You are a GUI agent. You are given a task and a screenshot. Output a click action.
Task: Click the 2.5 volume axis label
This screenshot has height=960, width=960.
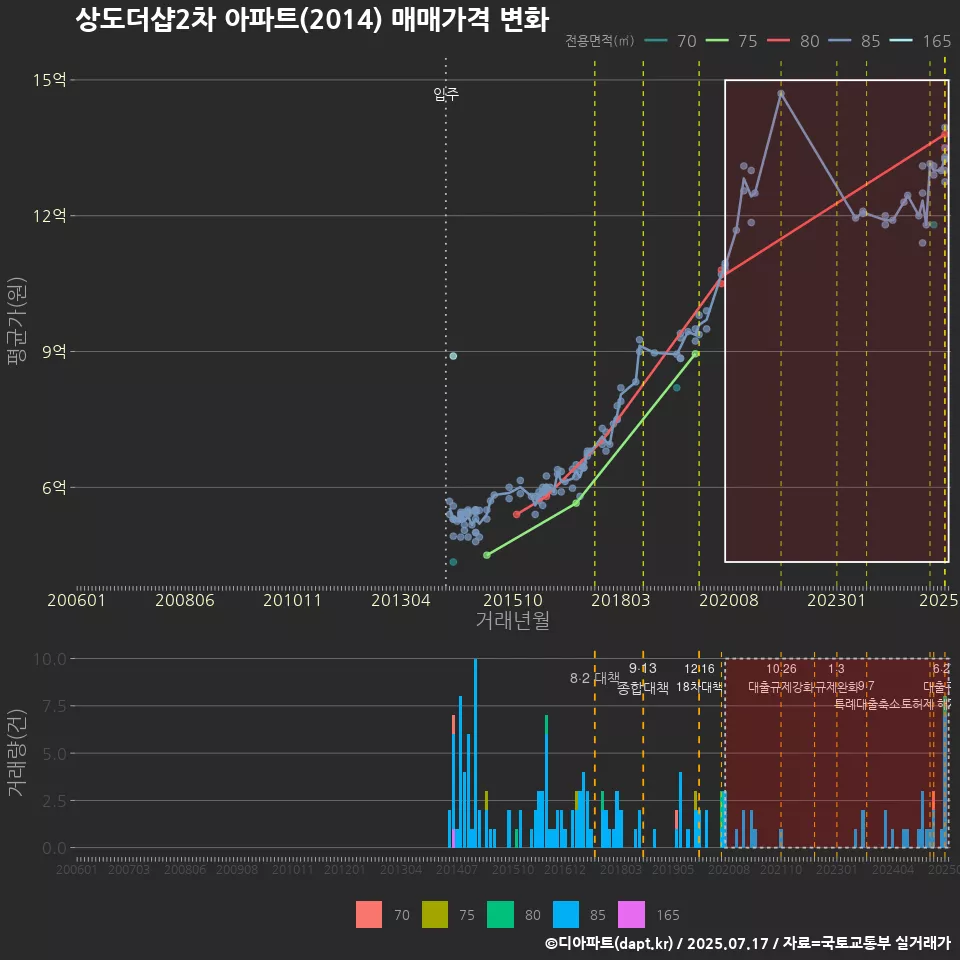tap(54, 801)
